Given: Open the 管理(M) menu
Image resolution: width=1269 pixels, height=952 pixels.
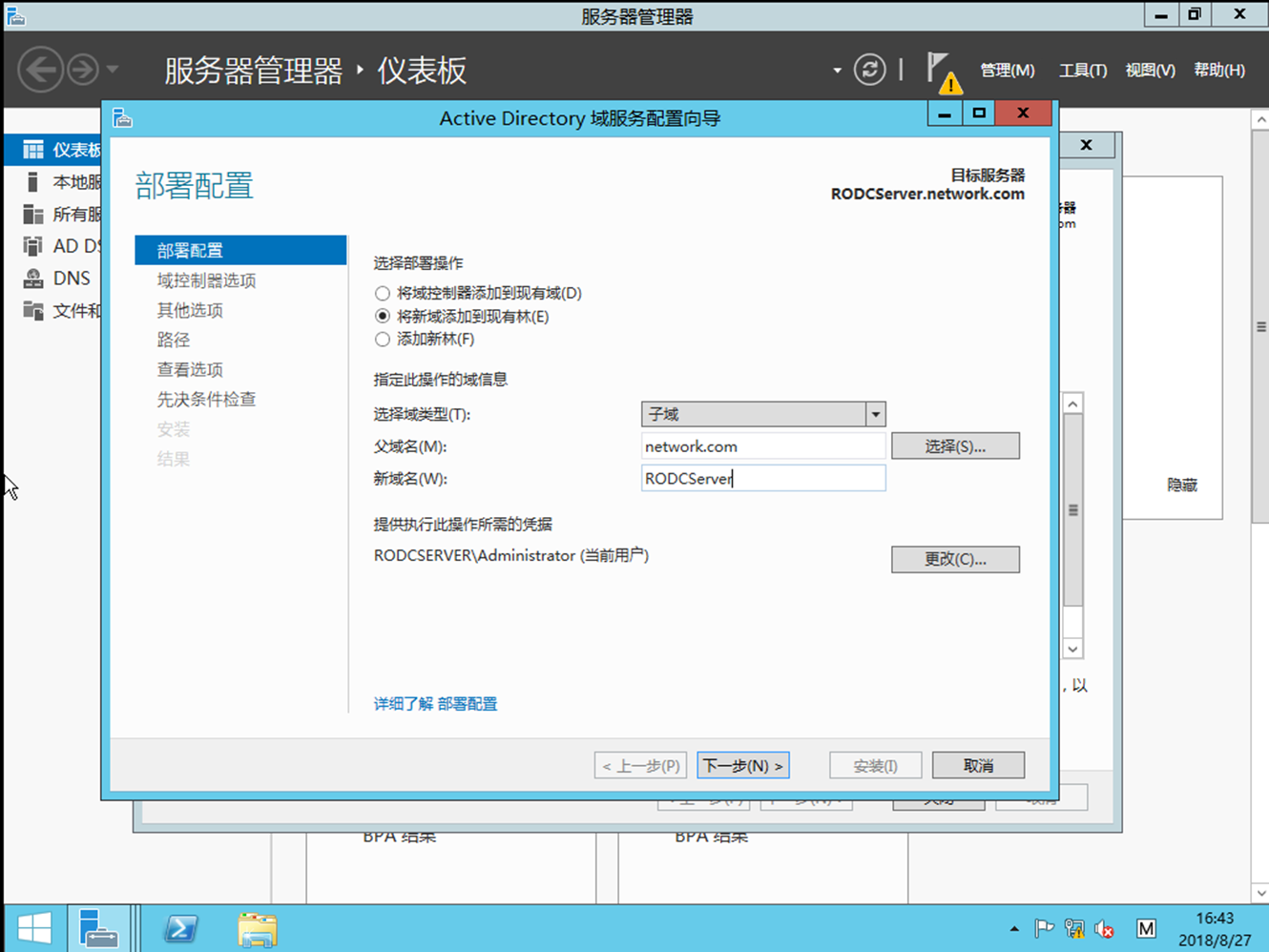Looking at the screenshot, I should pyautogui.click(x=1008, y=70).
